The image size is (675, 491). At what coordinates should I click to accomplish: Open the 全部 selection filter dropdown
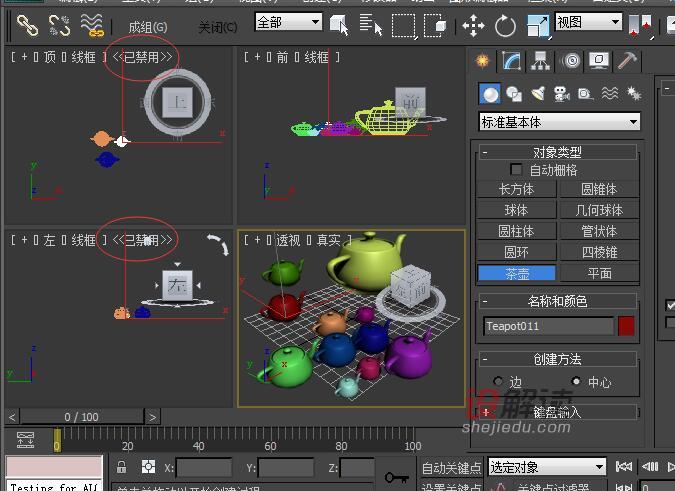tap(288, 22)
